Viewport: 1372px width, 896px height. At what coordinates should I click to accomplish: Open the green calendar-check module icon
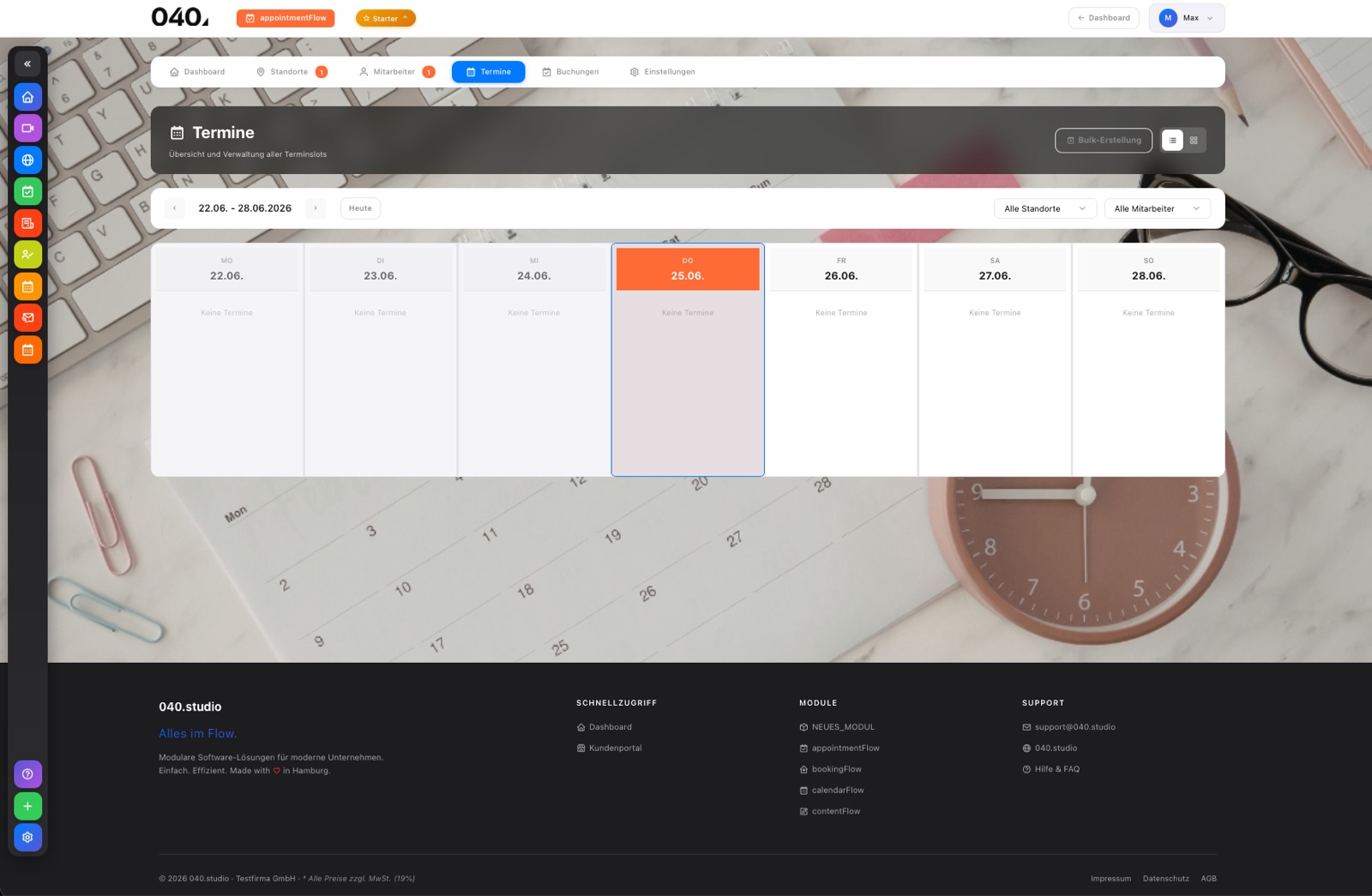(x=27, y=192)
